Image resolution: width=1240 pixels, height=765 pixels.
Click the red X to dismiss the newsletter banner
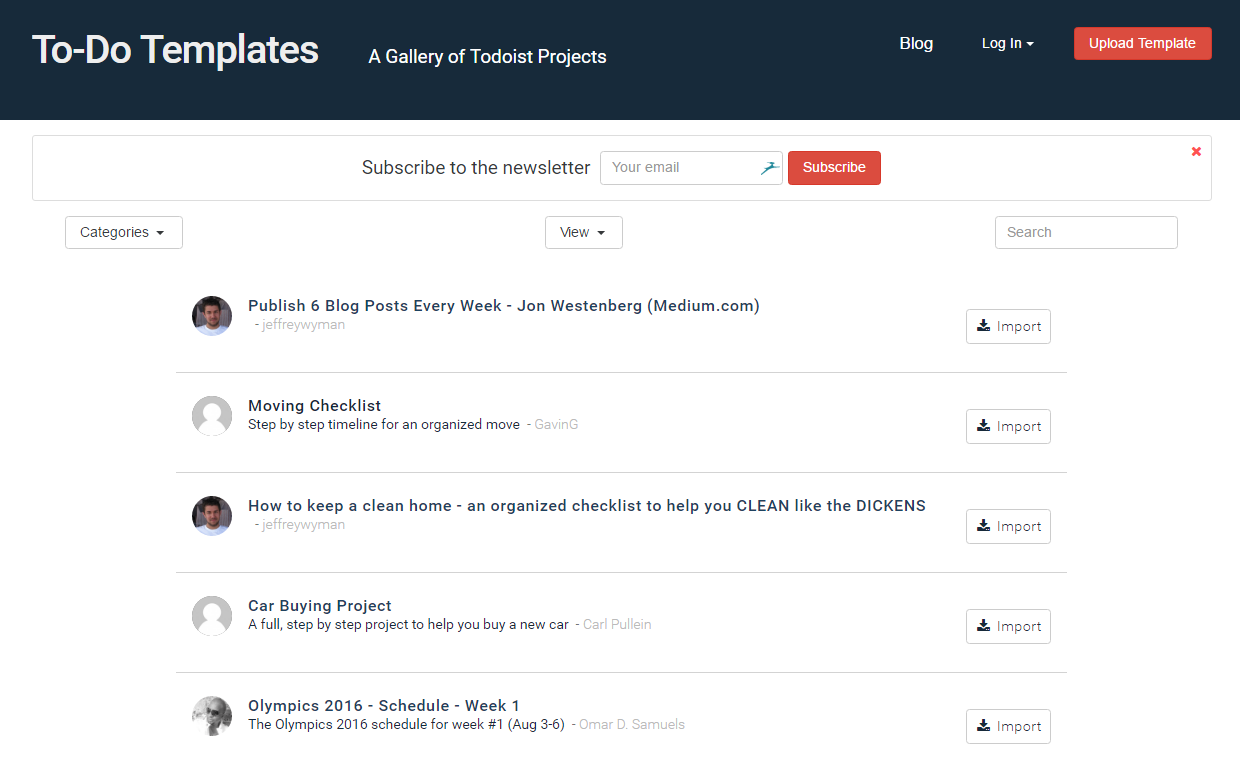coord(1196,151)
